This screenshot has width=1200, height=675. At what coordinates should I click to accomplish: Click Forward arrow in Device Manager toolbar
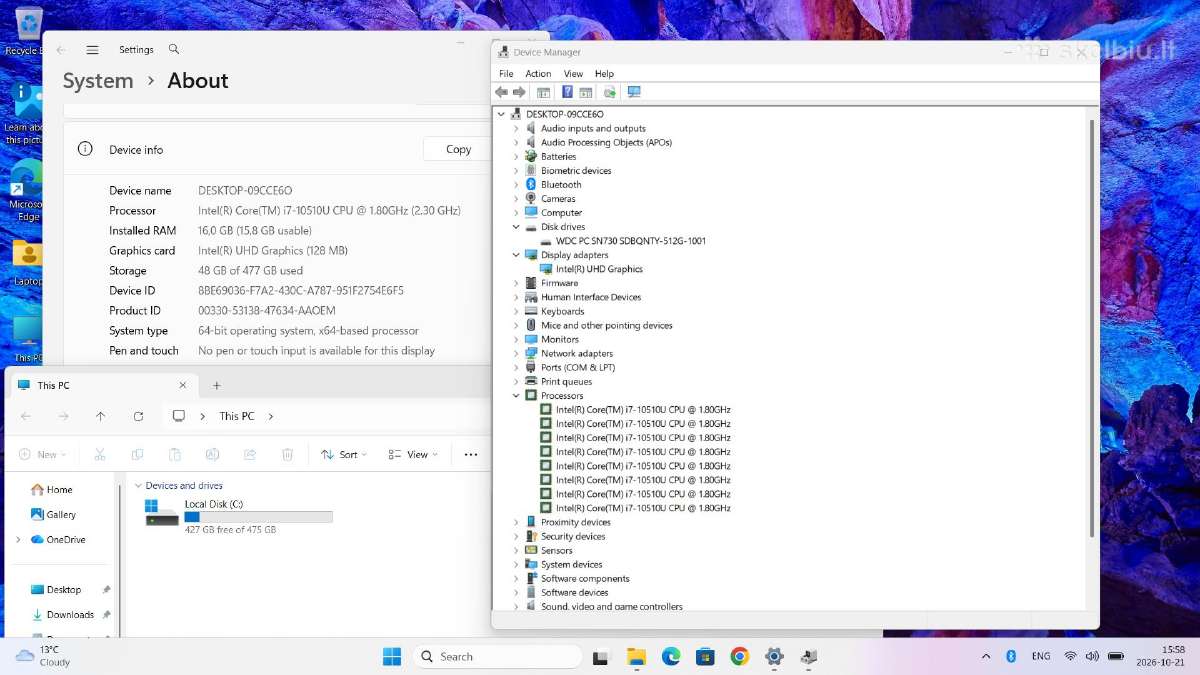(519, 92)
